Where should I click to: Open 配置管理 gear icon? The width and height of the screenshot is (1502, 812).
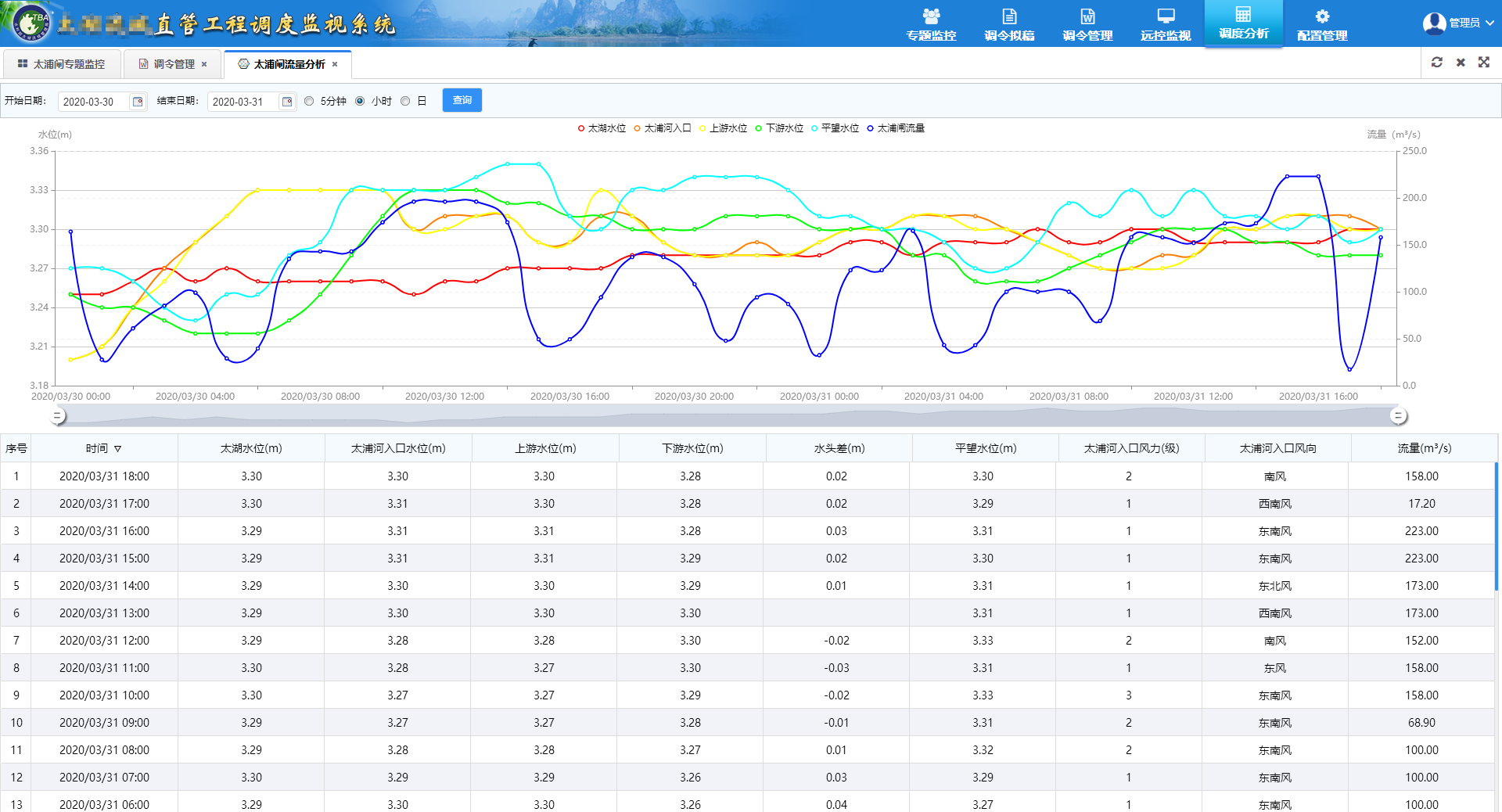point(1322,17)
